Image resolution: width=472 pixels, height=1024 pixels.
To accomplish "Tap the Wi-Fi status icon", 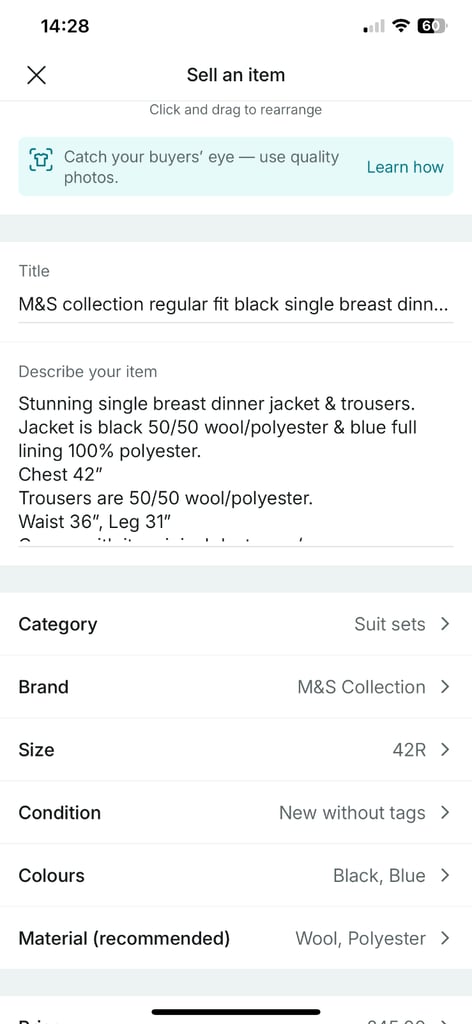I will 401,26.
